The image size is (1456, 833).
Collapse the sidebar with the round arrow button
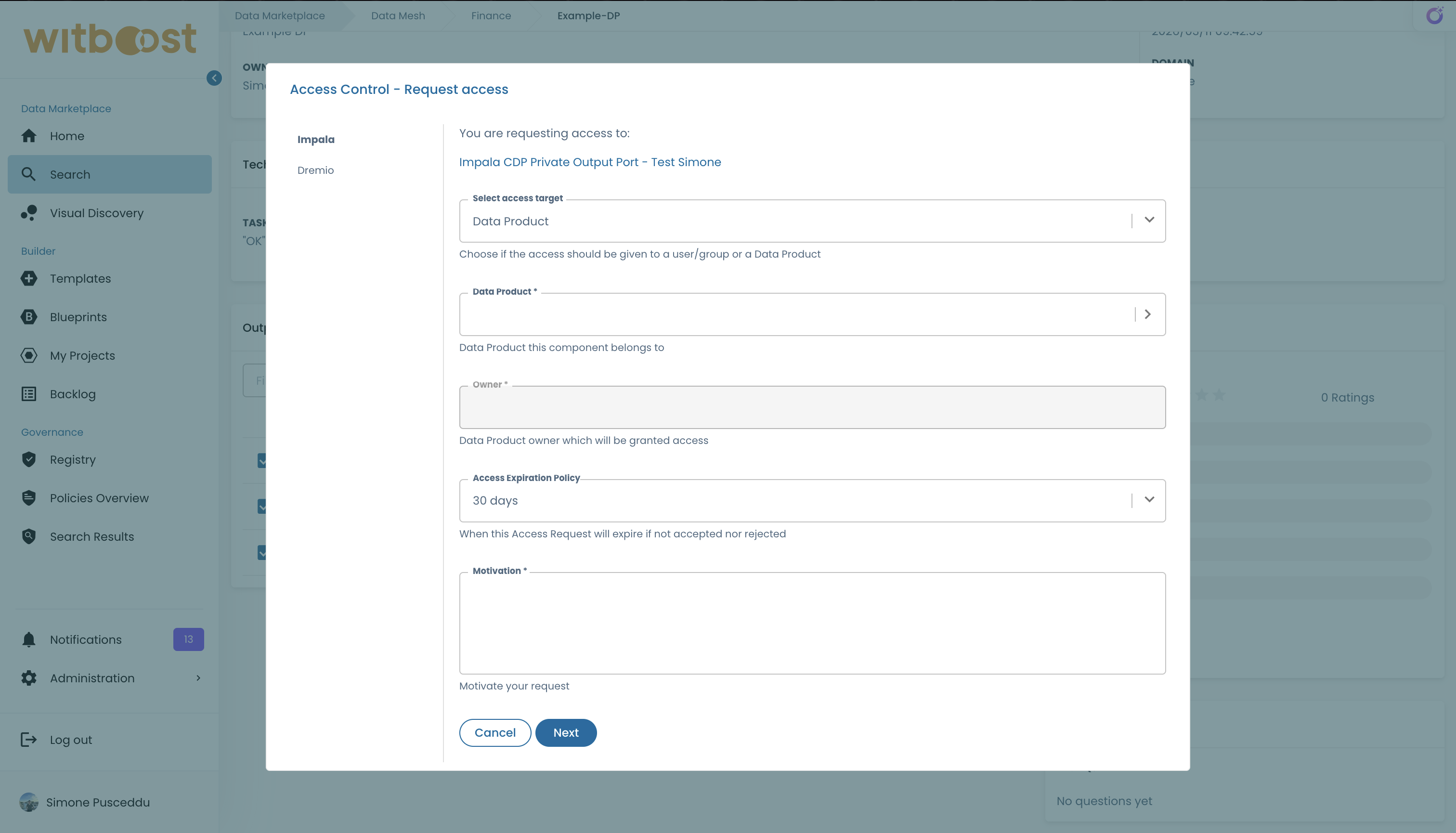(x=214, y=78)
